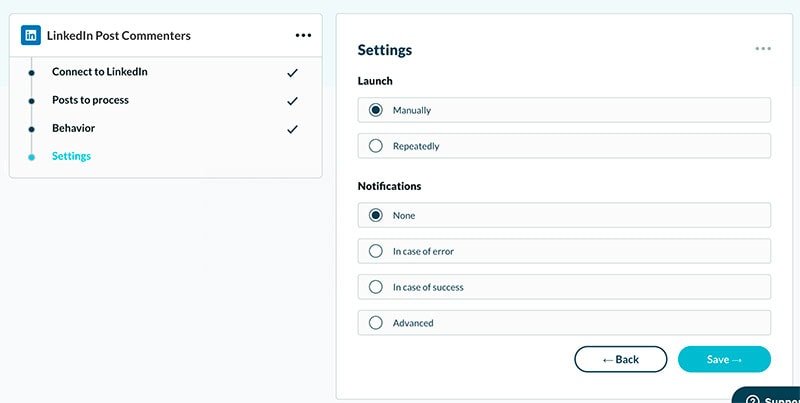Click the Support help icon
Image resolution: width=800 pixels, height=403 pixels.
click(753, 400)
